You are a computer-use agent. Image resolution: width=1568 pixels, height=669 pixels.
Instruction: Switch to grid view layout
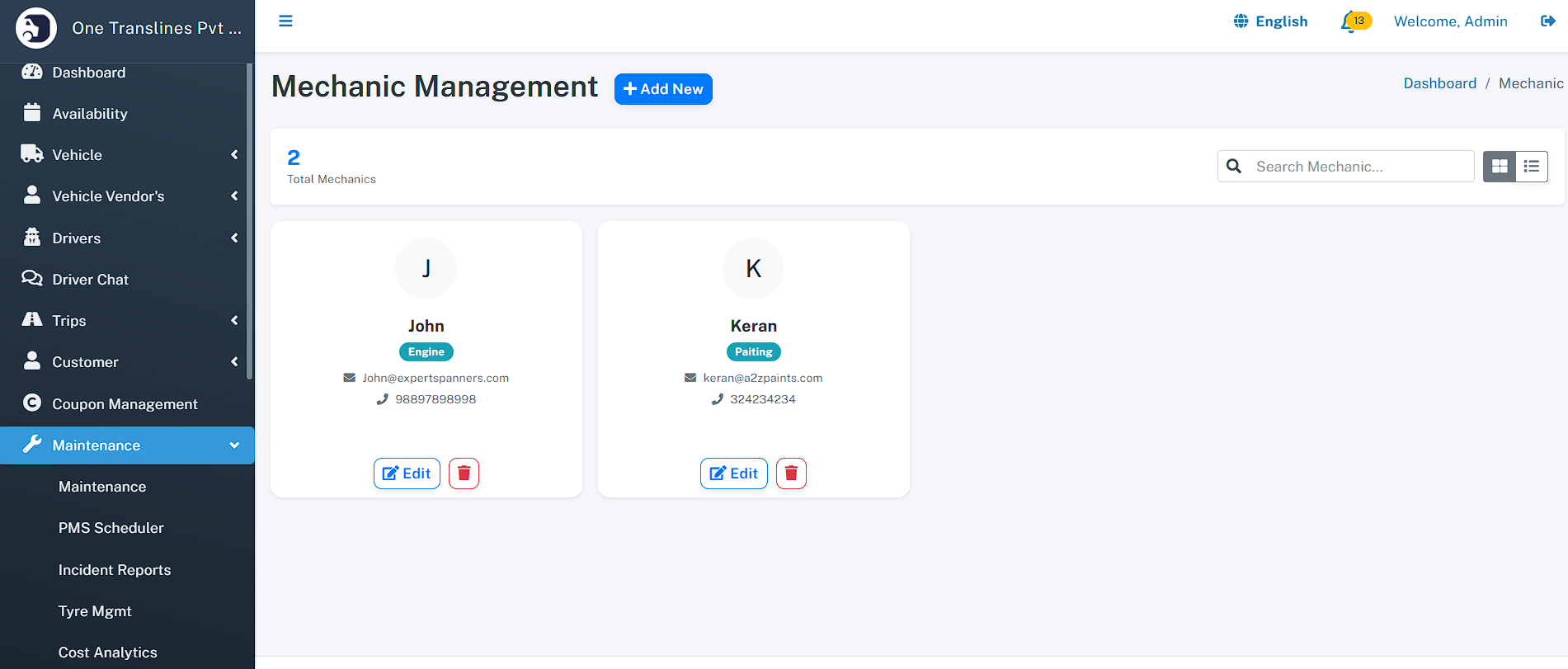[x=1500, y=167]
